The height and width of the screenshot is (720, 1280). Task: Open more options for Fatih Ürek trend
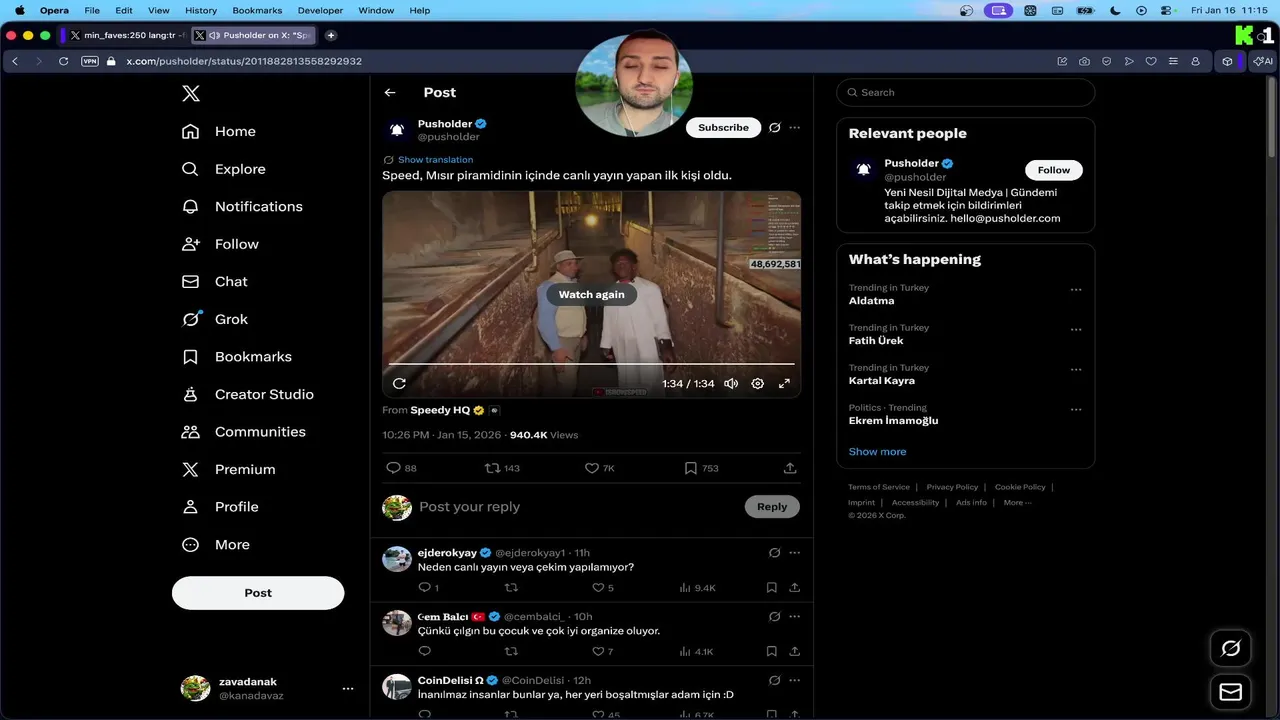[x=1076, y=330]
